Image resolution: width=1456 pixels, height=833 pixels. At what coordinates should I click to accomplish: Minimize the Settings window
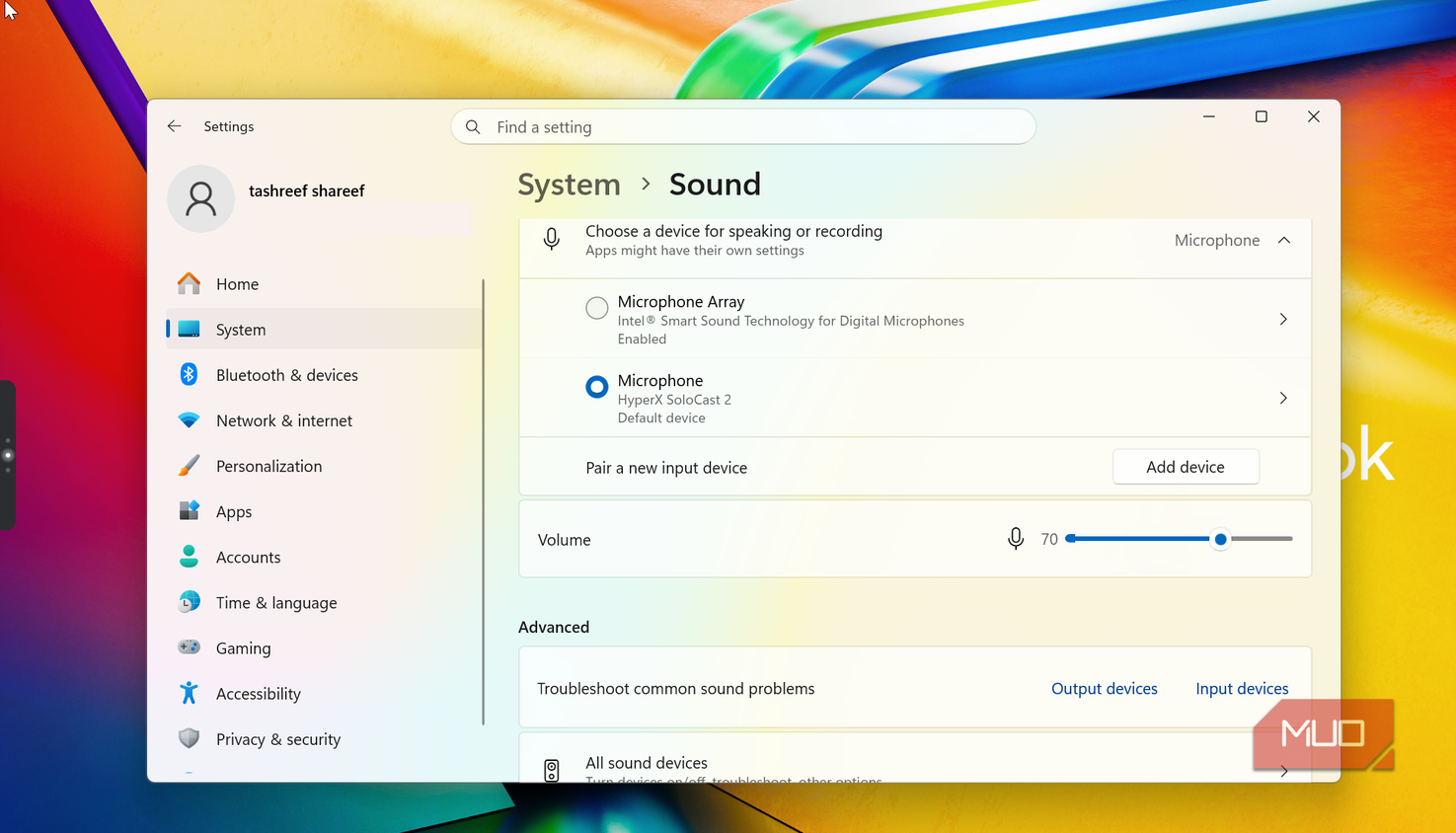(1208, 116)
